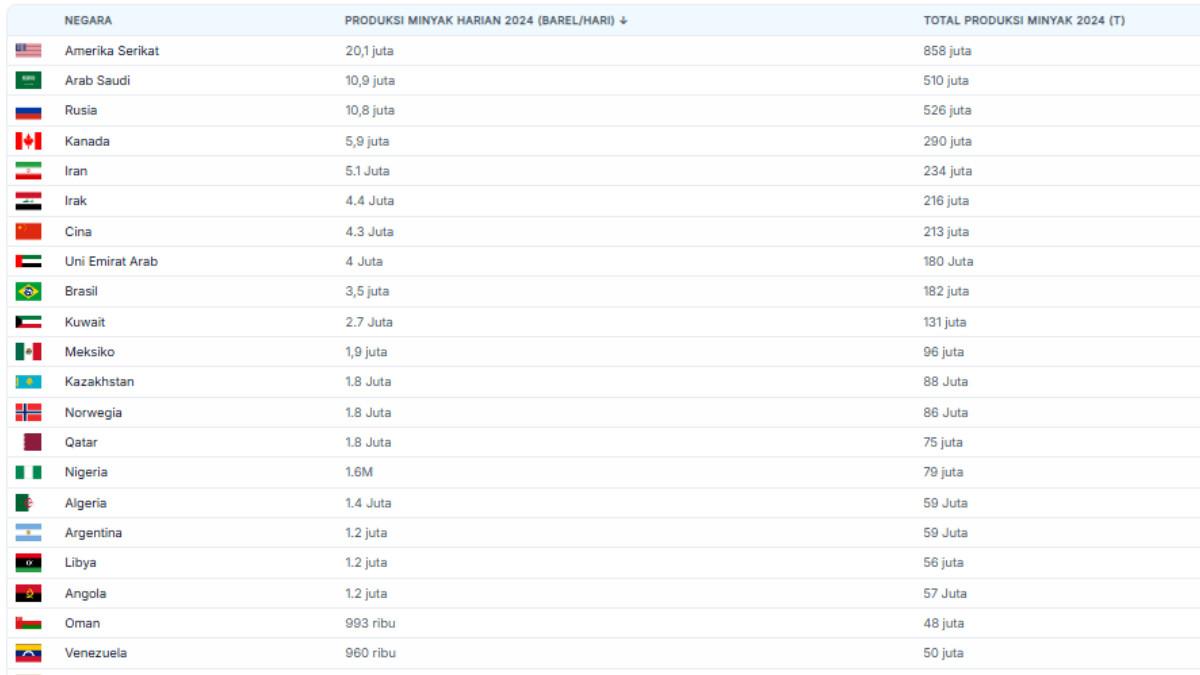The width and height of the screenshot is (1200, 675).
Task: Click Oman's 993 ribu daily production
Action: (370, 623)
